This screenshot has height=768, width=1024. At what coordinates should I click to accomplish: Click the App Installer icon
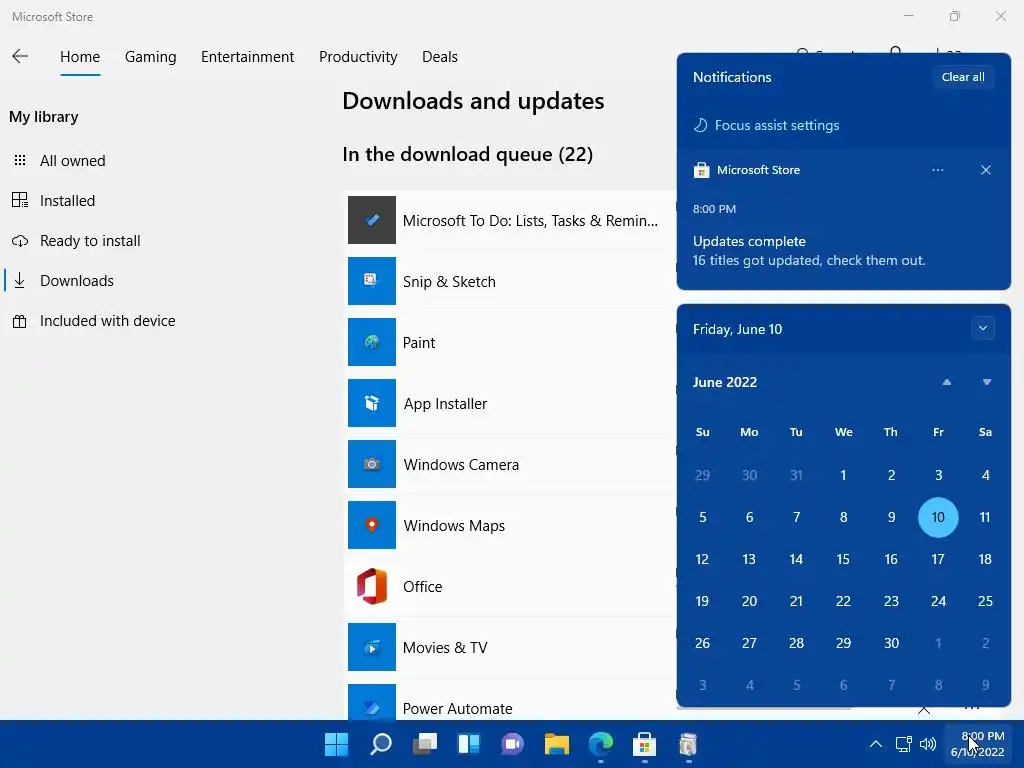pyautogui.click(x=372, y=403)
